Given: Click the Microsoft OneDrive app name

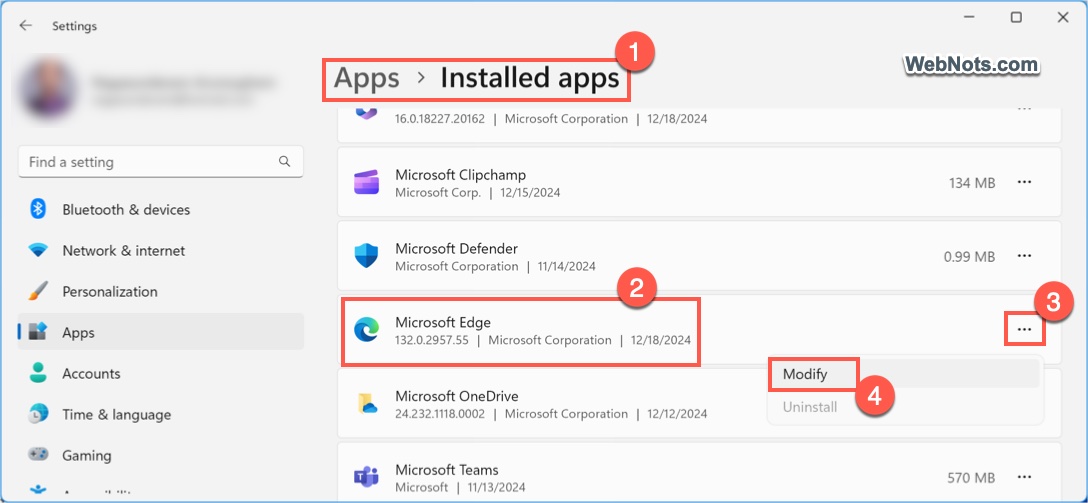Looking at the screenshot, I should (457, 396).
